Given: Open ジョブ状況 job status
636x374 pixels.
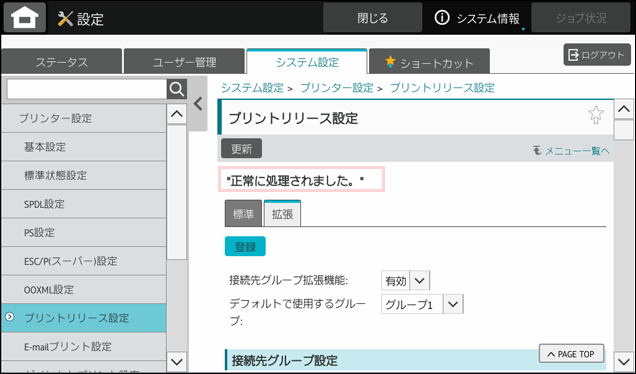Looking at the screenshot, I should [x=581, y=18].
